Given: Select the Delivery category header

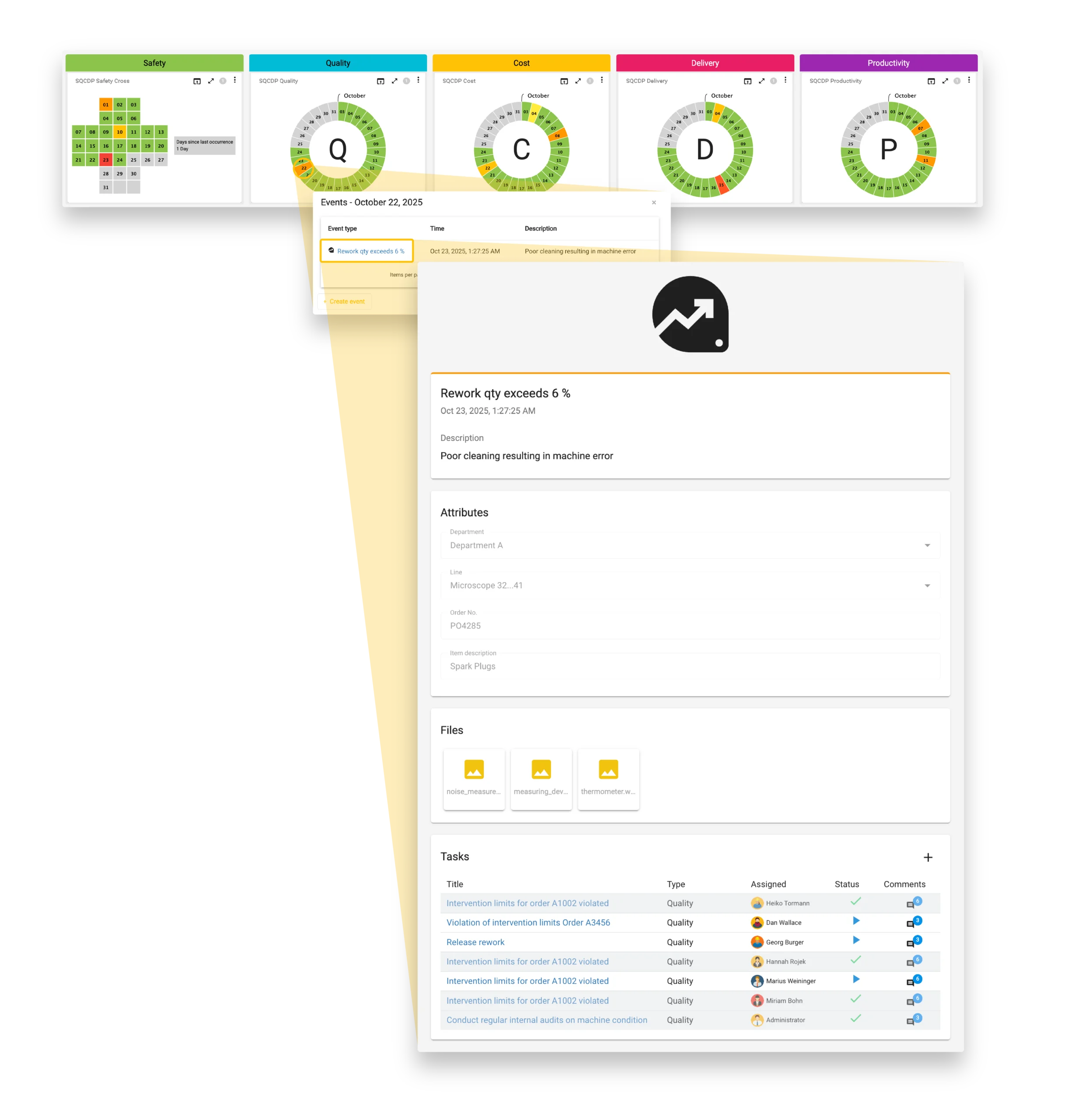Looking at the screenshot, I should click(705, 63).
